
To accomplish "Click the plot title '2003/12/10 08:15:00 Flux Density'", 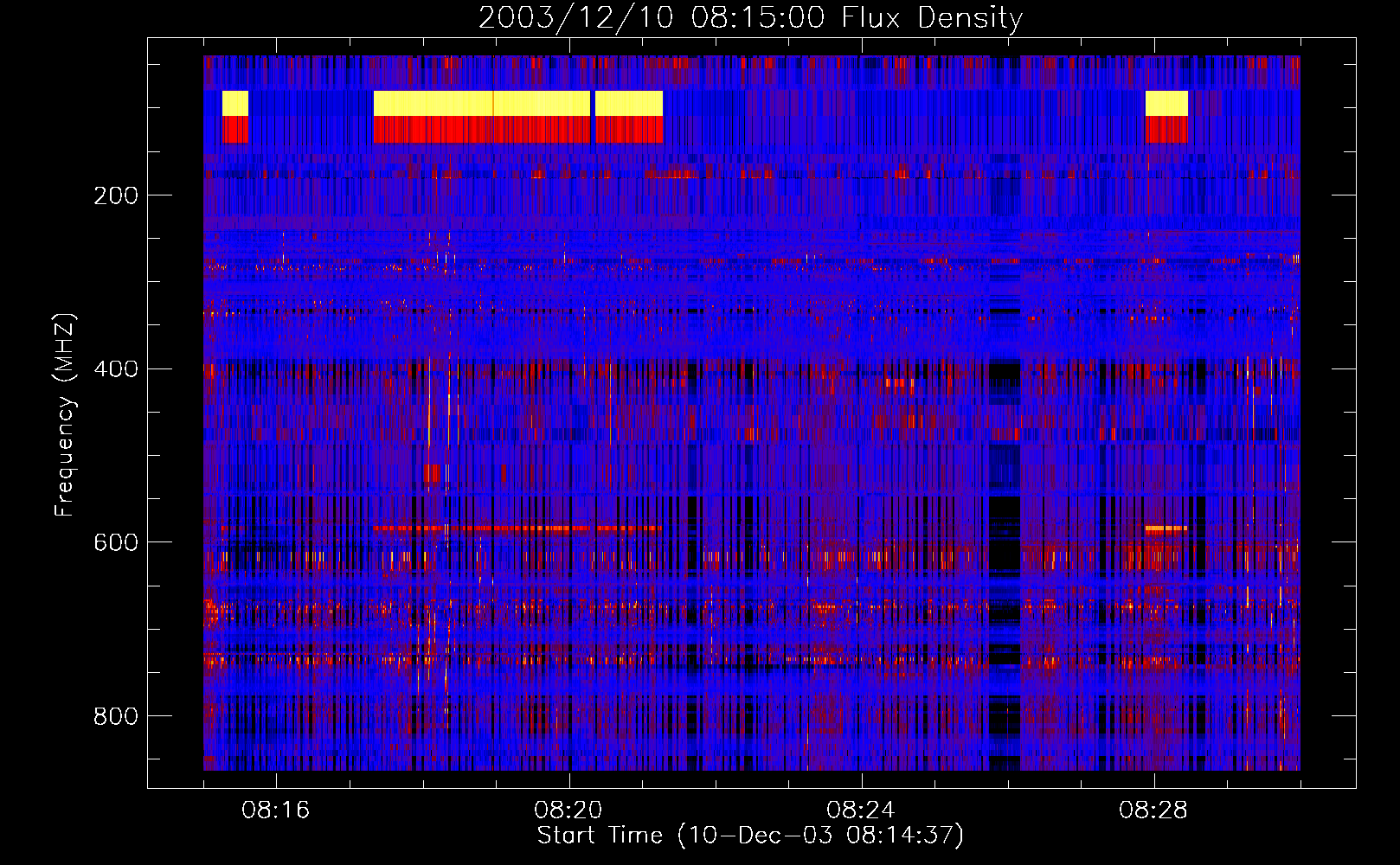I will click(x=750, y=17).
